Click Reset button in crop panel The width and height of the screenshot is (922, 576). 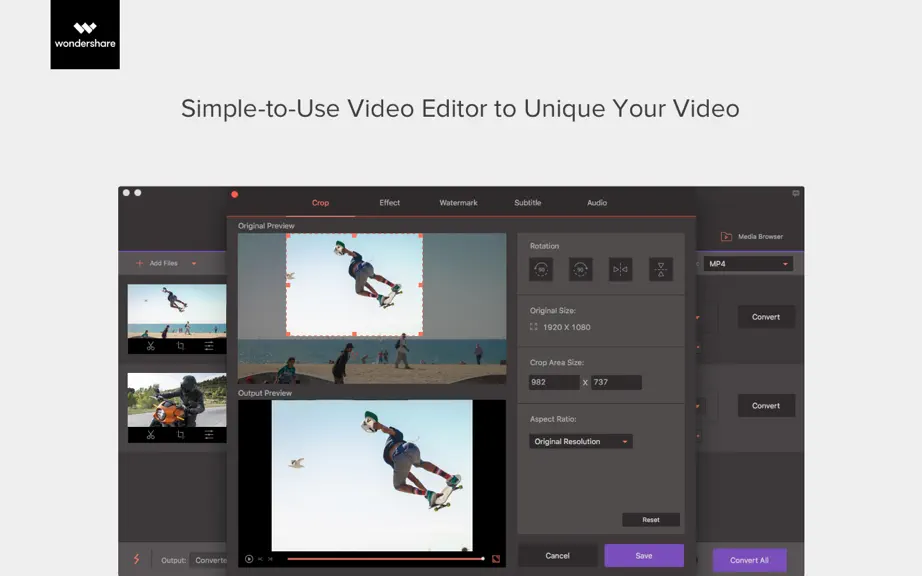click(651, 520)
